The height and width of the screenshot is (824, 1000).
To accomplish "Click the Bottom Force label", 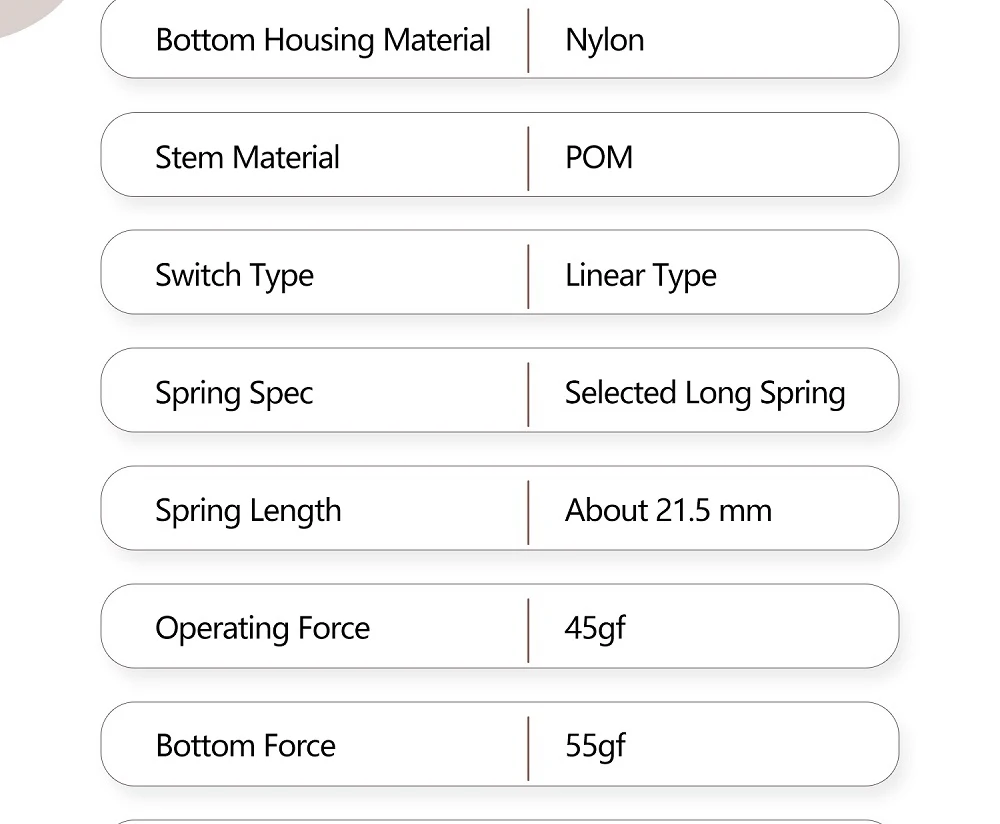I will [245, 746].
